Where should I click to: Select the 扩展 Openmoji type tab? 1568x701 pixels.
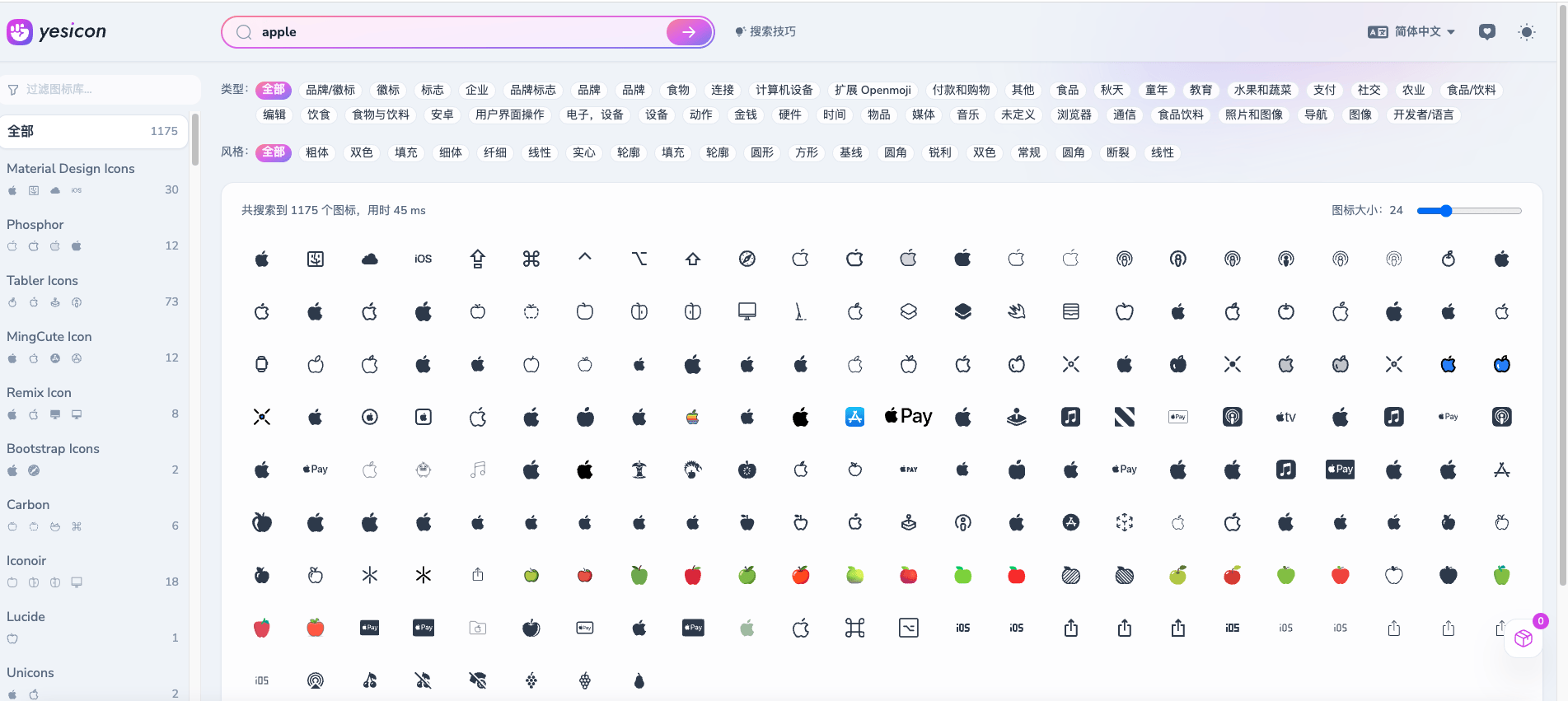pyautogui.click(x=873, y=90)
